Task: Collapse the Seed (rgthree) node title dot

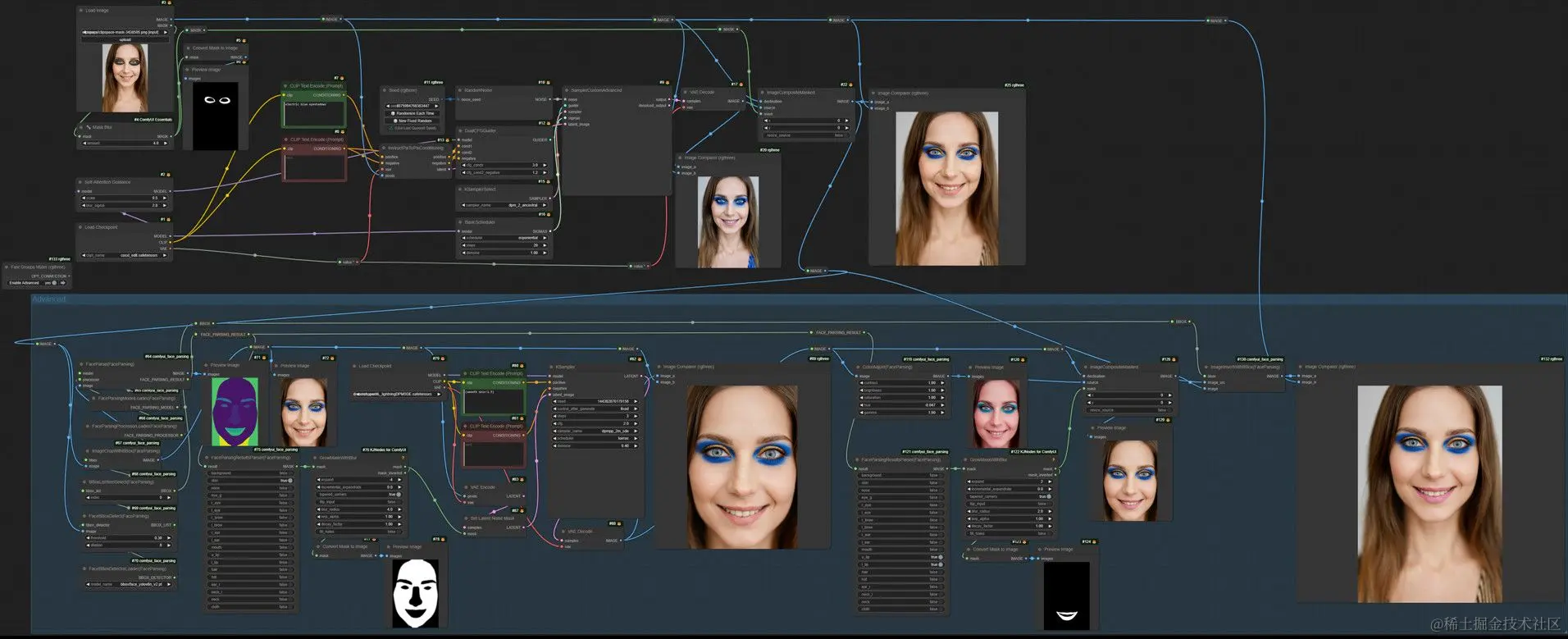Action: coord(385,90)
